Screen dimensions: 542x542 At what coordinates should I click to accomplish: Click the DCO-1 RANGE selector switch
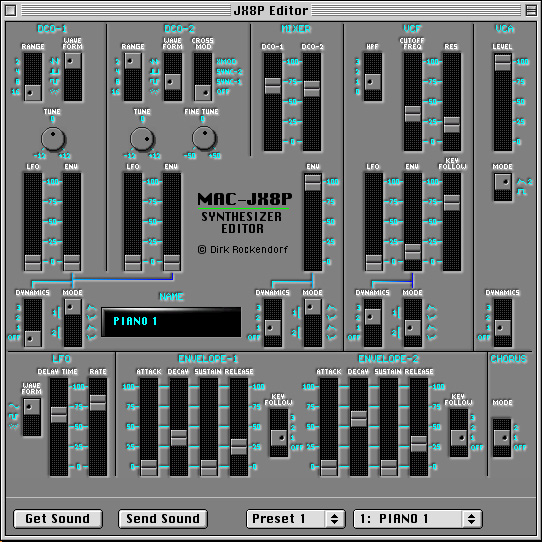point(33,77)
